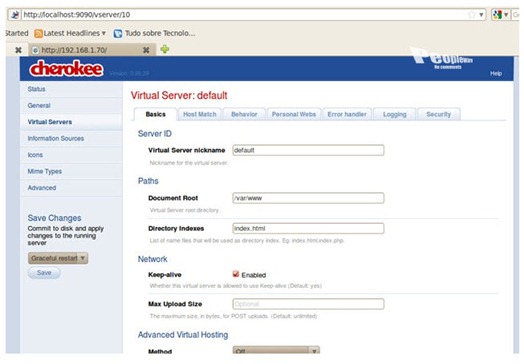The height and width of the screenshot is (364, 524).
Task: Open Information Sources in the sidebar
Action: pos(56,138)
